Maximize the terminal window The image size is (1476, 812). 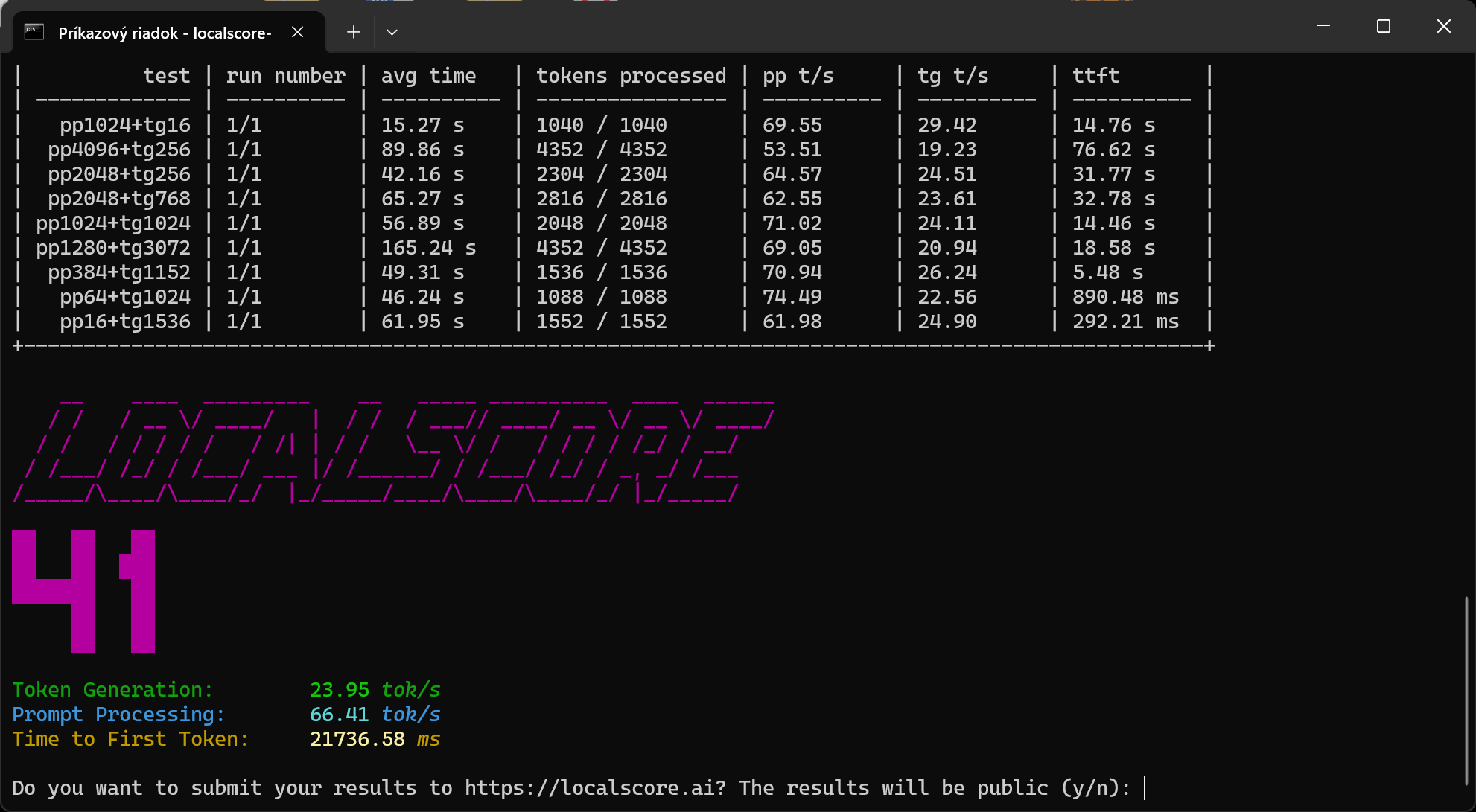pyautogui.click(x=1384, y=26)
